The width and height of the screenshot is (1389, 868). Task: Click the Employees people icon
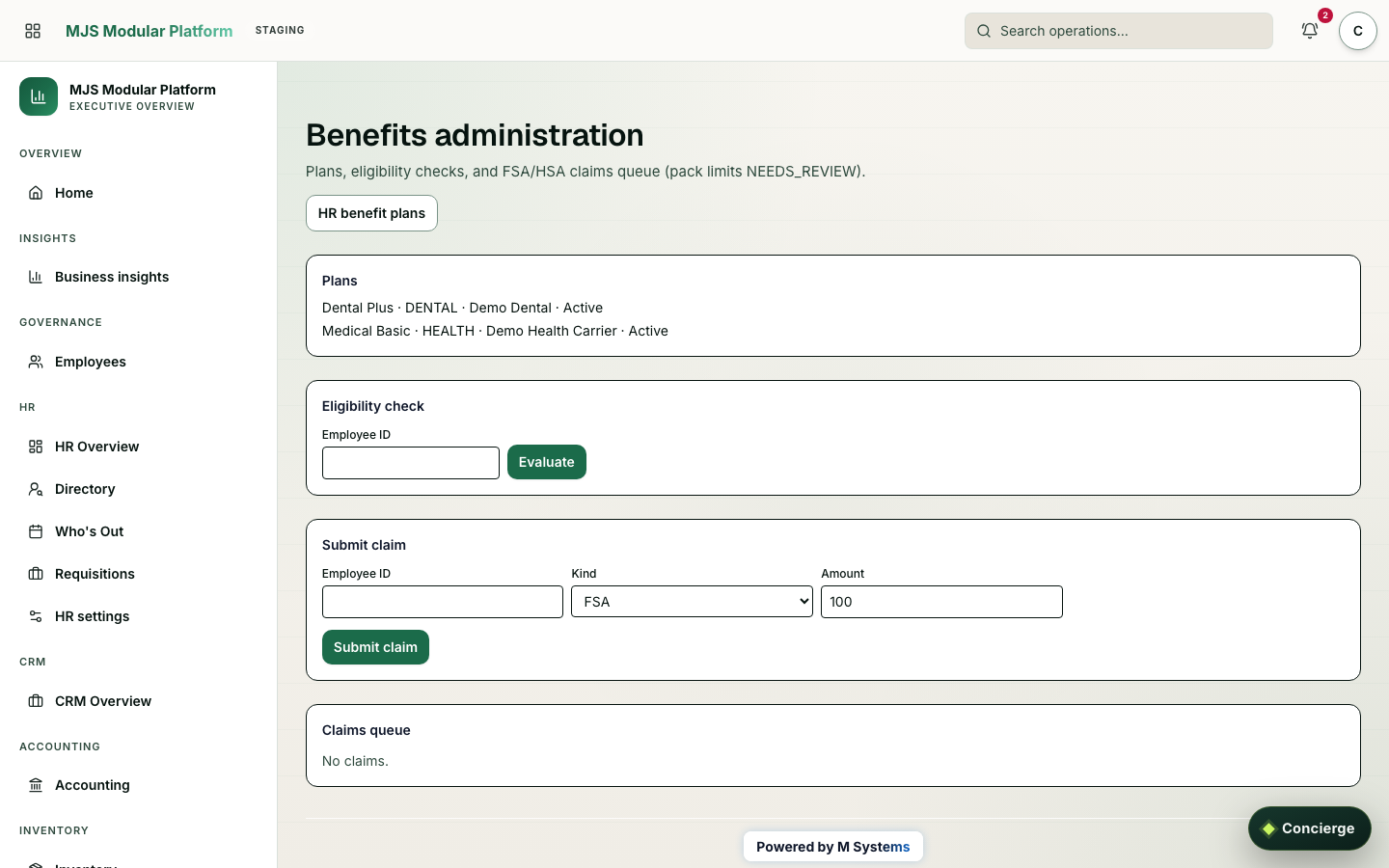coord(36,362)
